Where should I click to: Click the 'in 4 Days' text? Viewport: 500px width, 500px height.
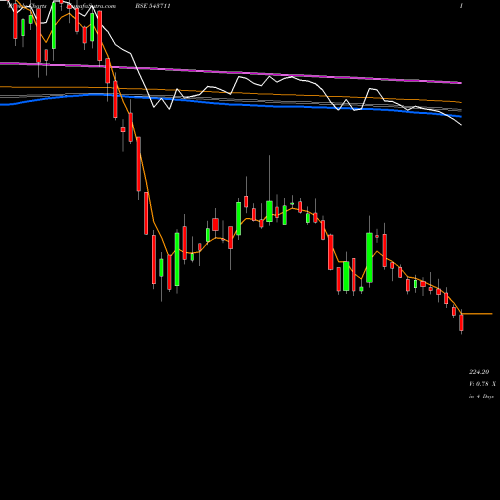click(481, 396)
